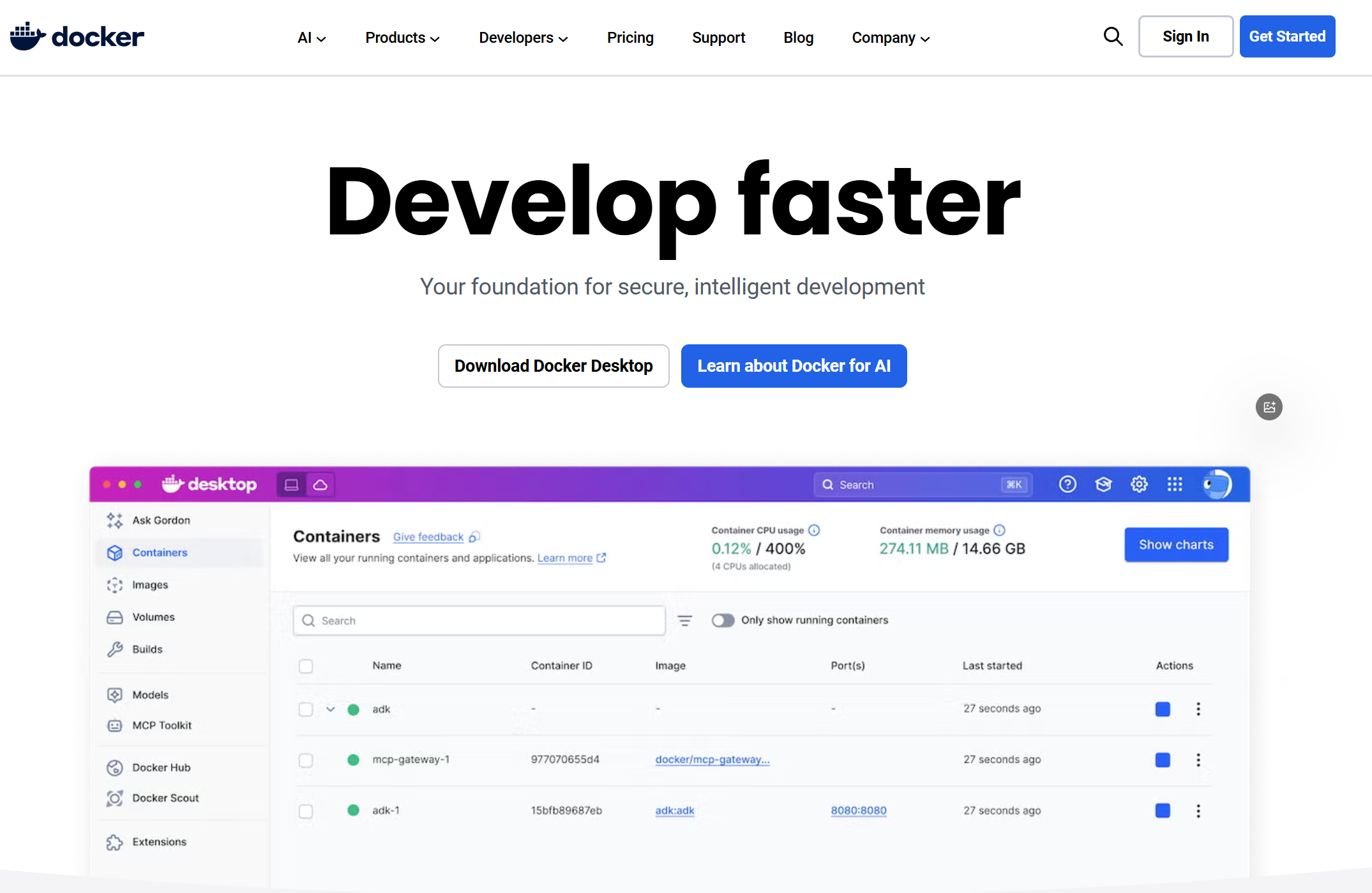
Task: Click the Models icon in sidebar
Action: coord(115,695)
